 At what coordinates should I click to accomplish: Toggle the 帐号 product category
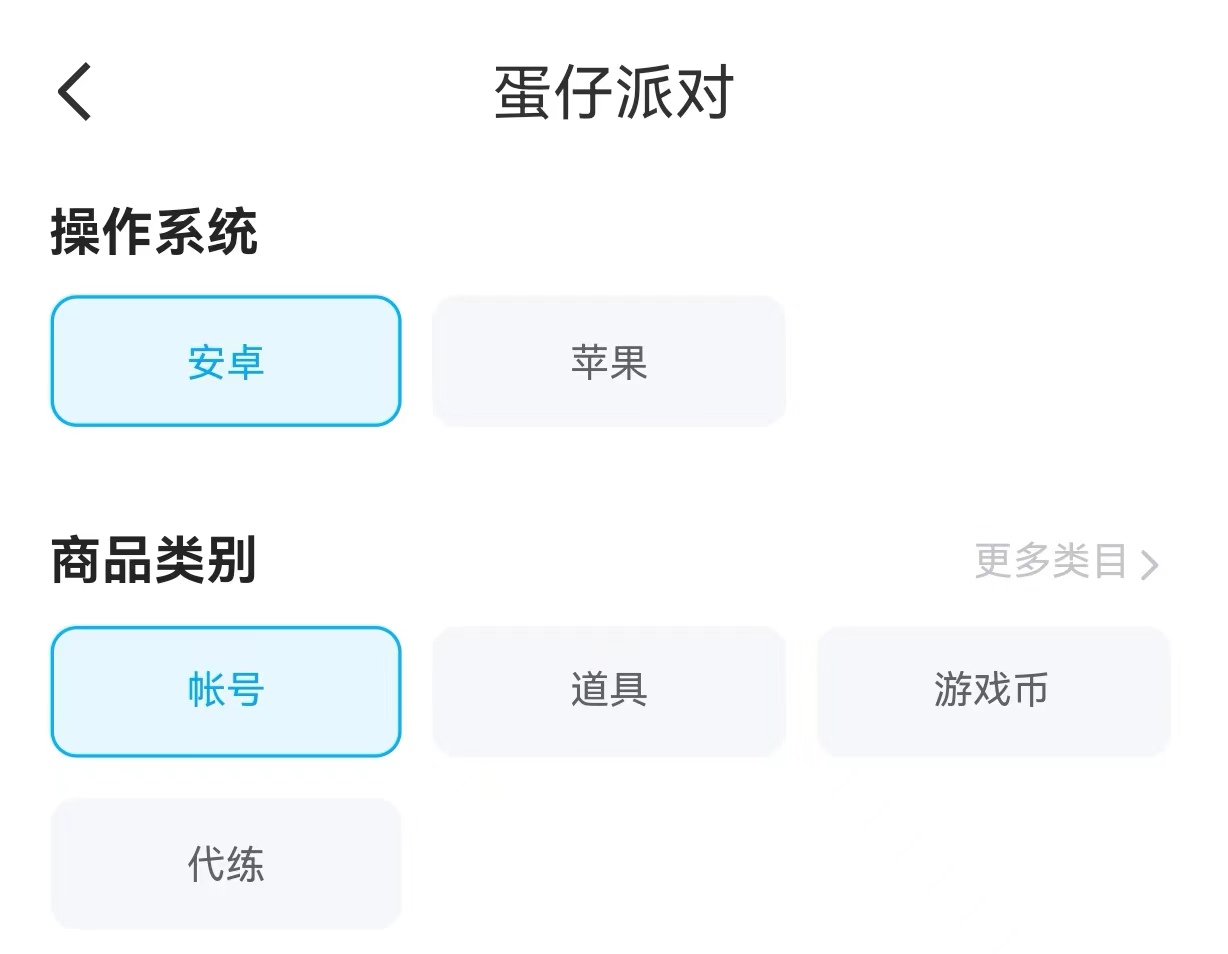click(226, 691)
